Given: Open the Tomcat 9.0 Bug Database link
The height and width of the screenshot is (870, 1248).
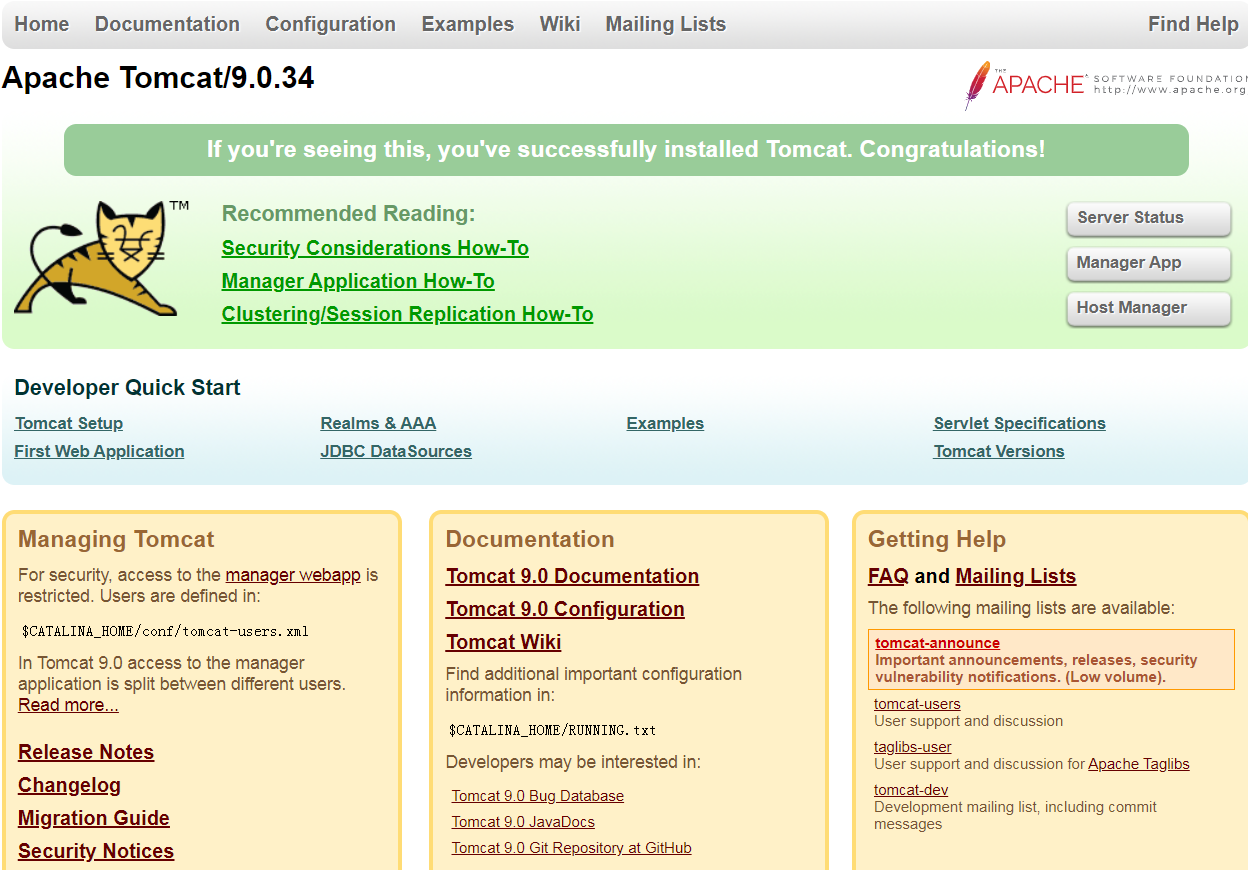Looking at the screenshot, I should 538,796.
